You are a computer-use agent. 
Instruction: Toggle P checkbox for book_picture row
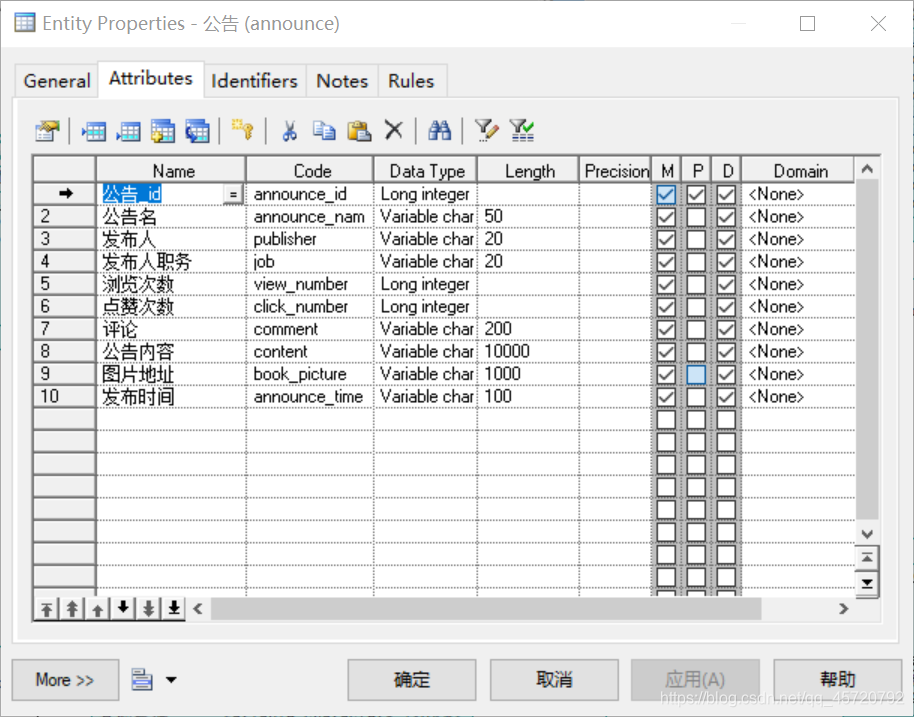(x=696, y=374)
